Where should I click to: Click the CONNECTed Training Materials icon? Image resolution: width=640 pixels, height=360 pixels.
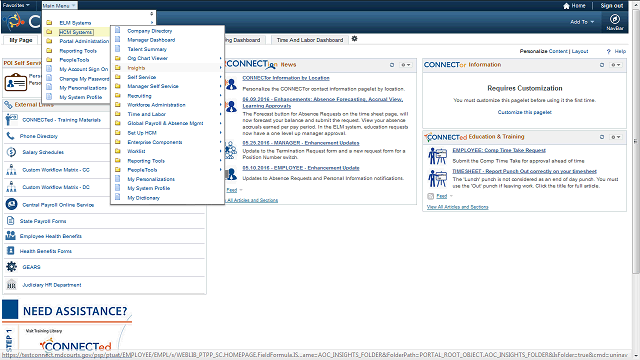coord(11,120)
